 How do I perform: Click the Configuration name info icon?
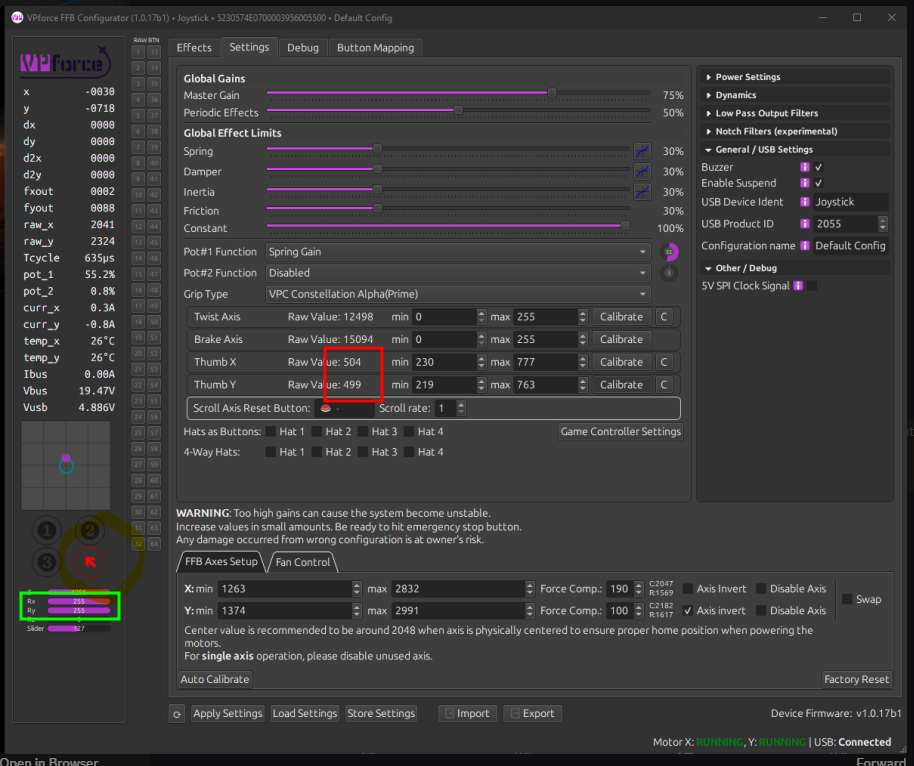805,245
